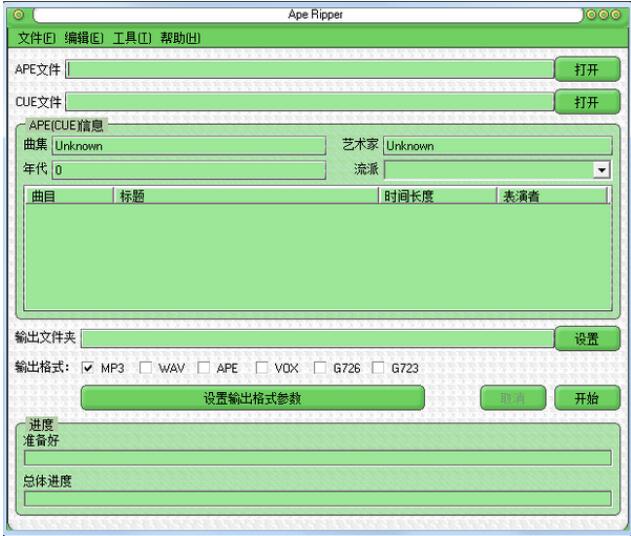Click the 标题 column header
This screenshot has width=631, height=536.
[x=246, y=196]
